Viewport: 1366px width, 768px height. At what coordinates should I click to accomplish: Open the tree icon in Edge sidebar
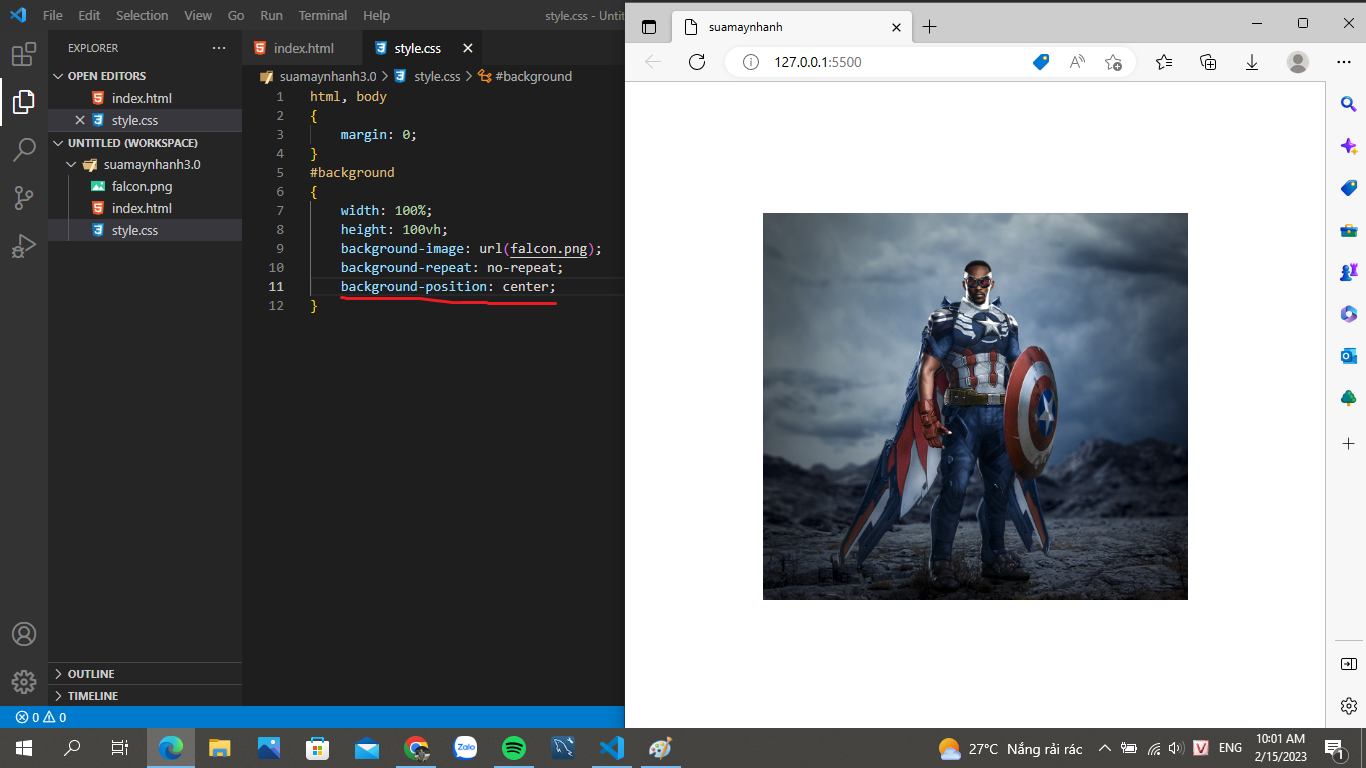click(x=1348, y=398)
